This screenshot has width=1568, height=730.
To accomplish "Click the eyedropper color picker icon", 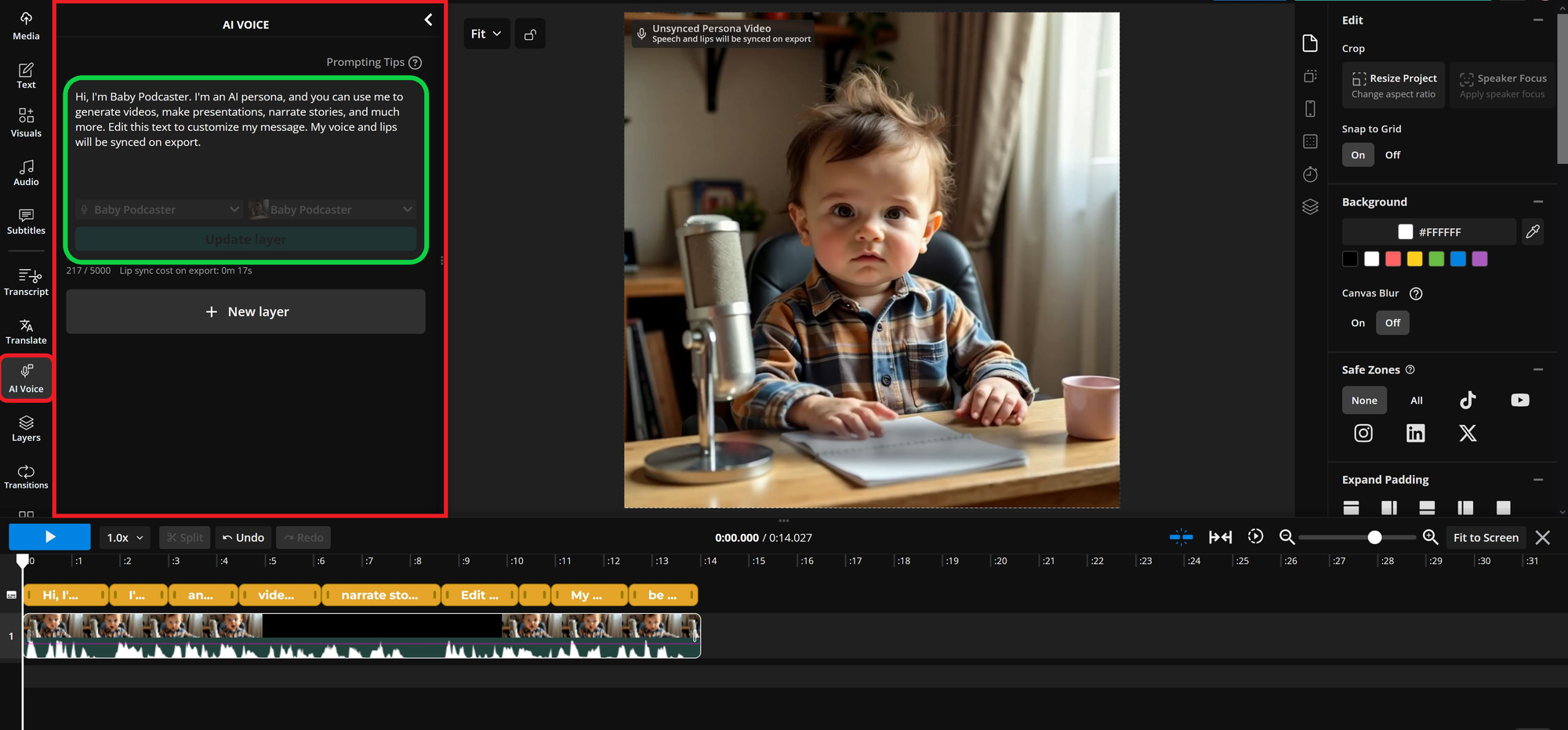I will 1533,232.
